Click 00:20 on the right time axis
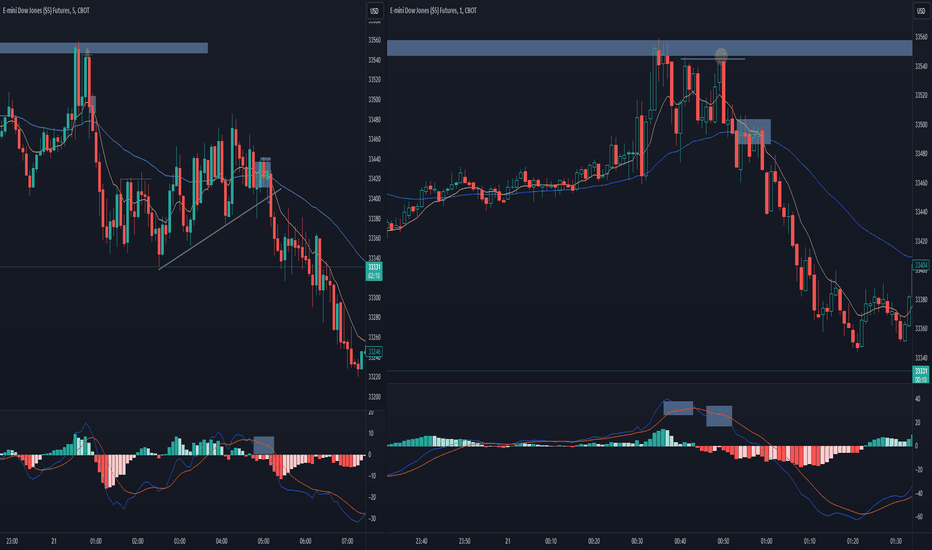This screenshot has width=932, height=550. pos(594,541)
